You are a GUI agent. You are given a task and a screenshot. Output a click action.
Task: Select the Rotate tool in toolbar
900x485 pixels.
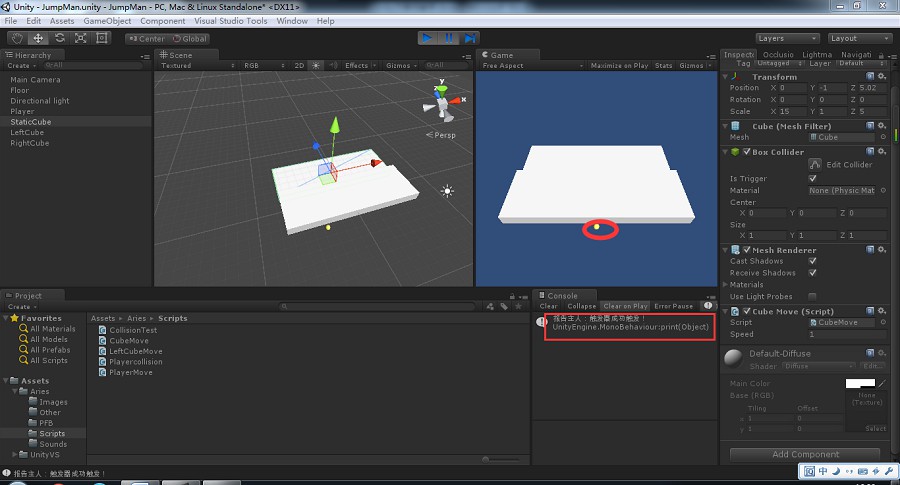(x=60, y=38)
